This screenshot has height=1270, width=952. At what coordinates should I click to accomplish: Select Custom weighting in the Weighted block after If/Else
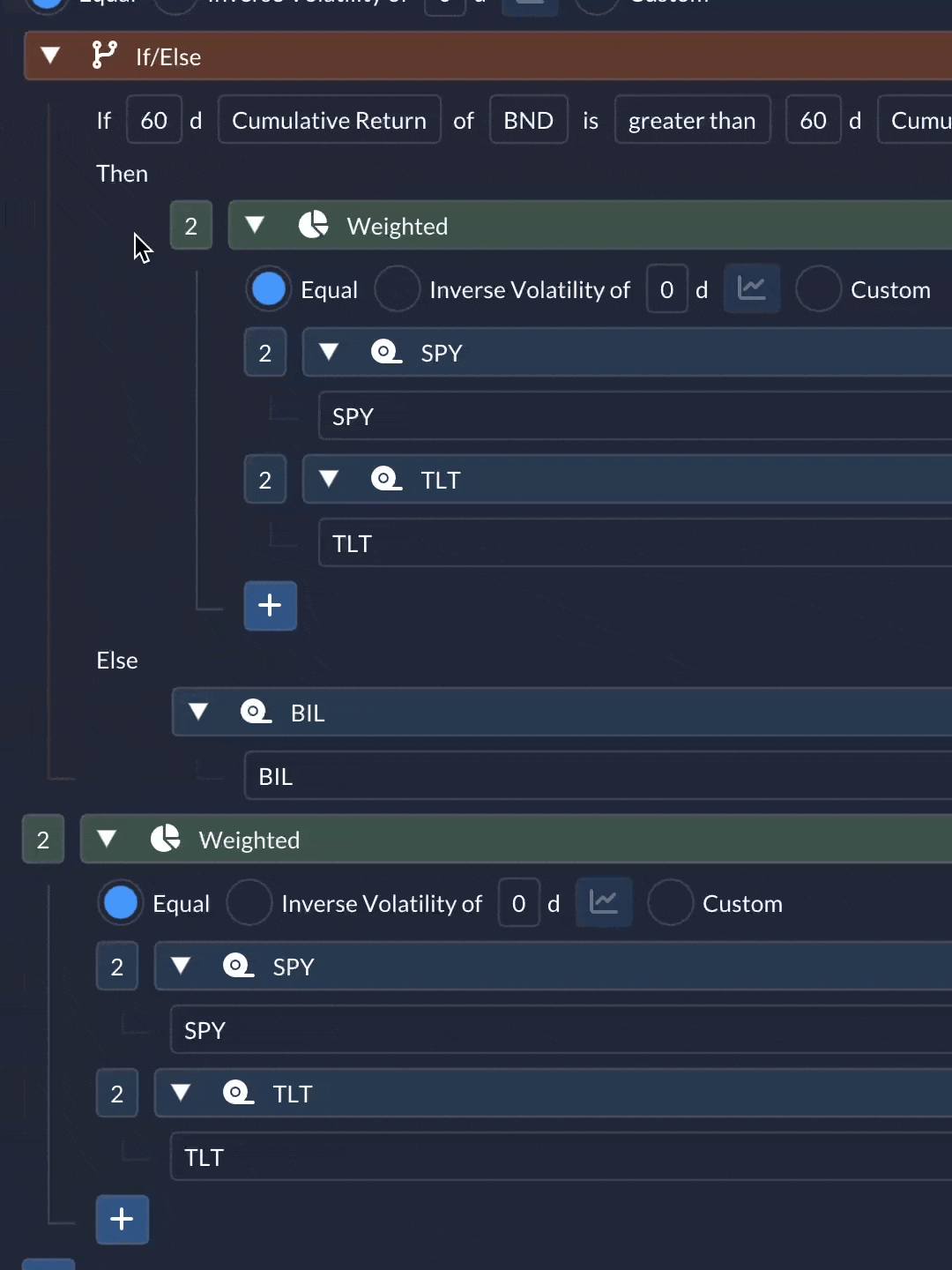(670, 903)
